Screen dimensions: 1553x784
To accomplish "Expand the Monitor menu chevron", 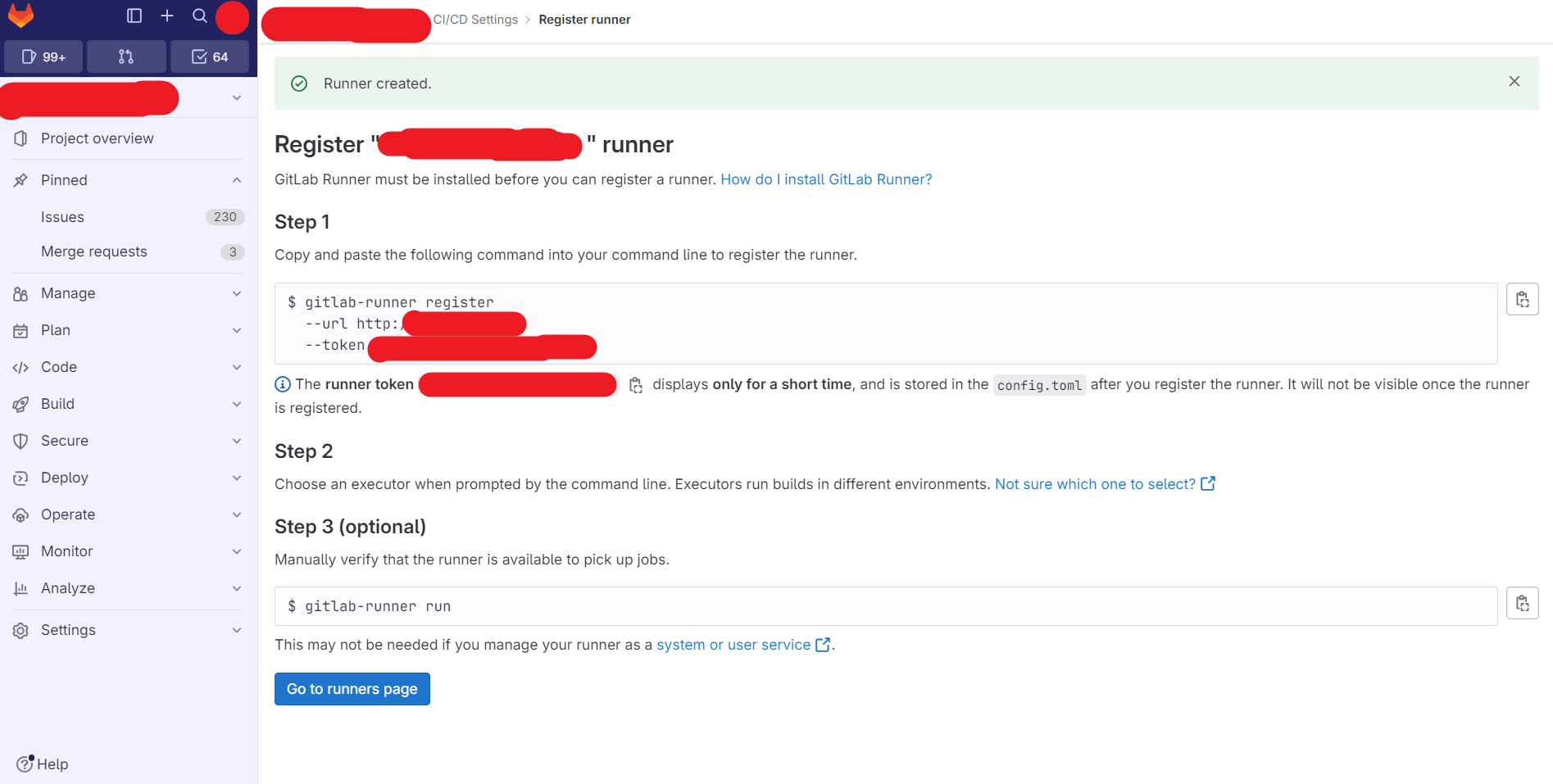I will [x=236, y=551].
